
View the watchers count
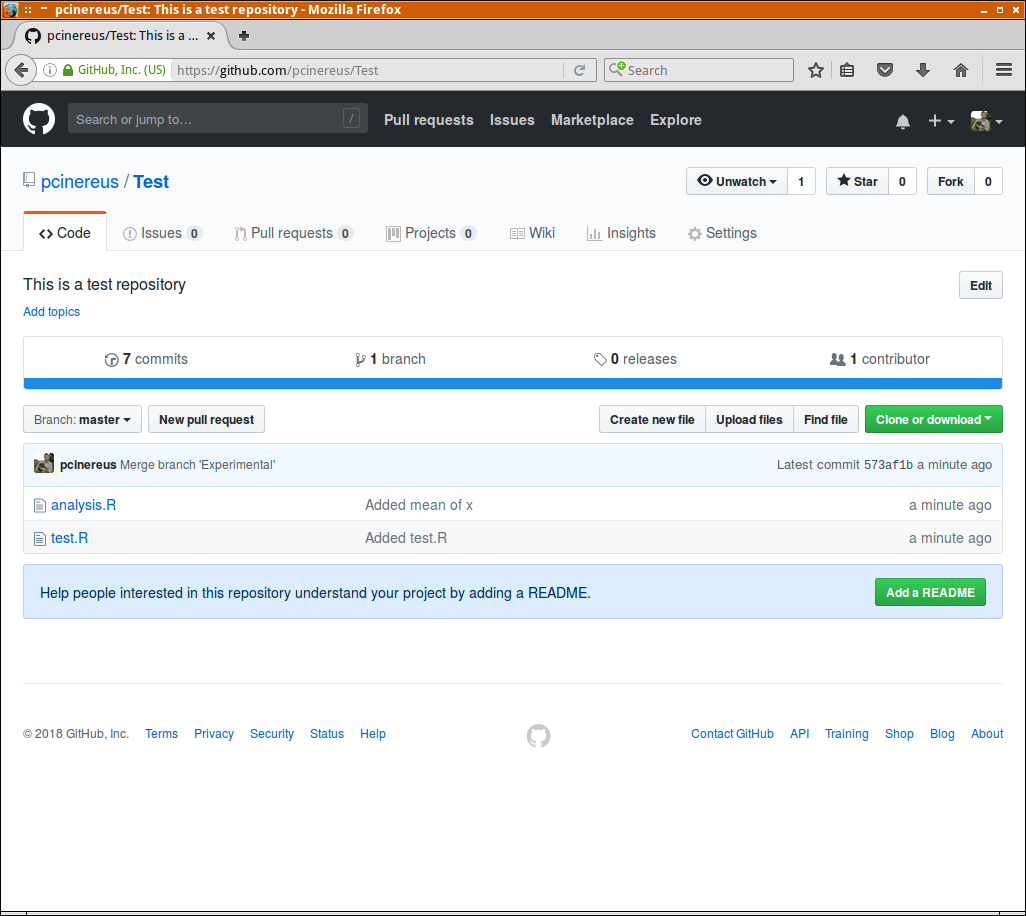click(801, 181)
